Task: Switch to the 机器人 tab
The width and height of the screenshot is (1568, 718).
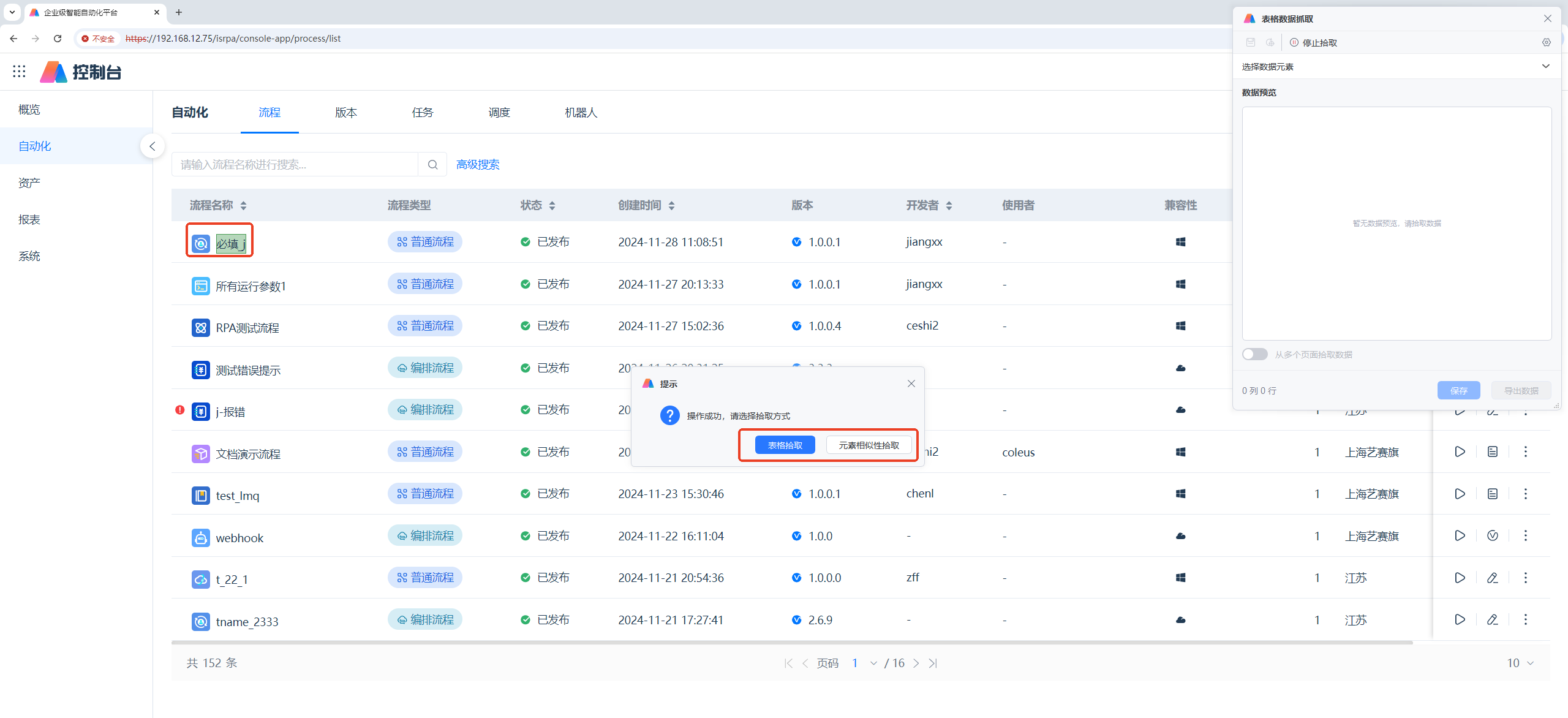Action: (581, 113)
